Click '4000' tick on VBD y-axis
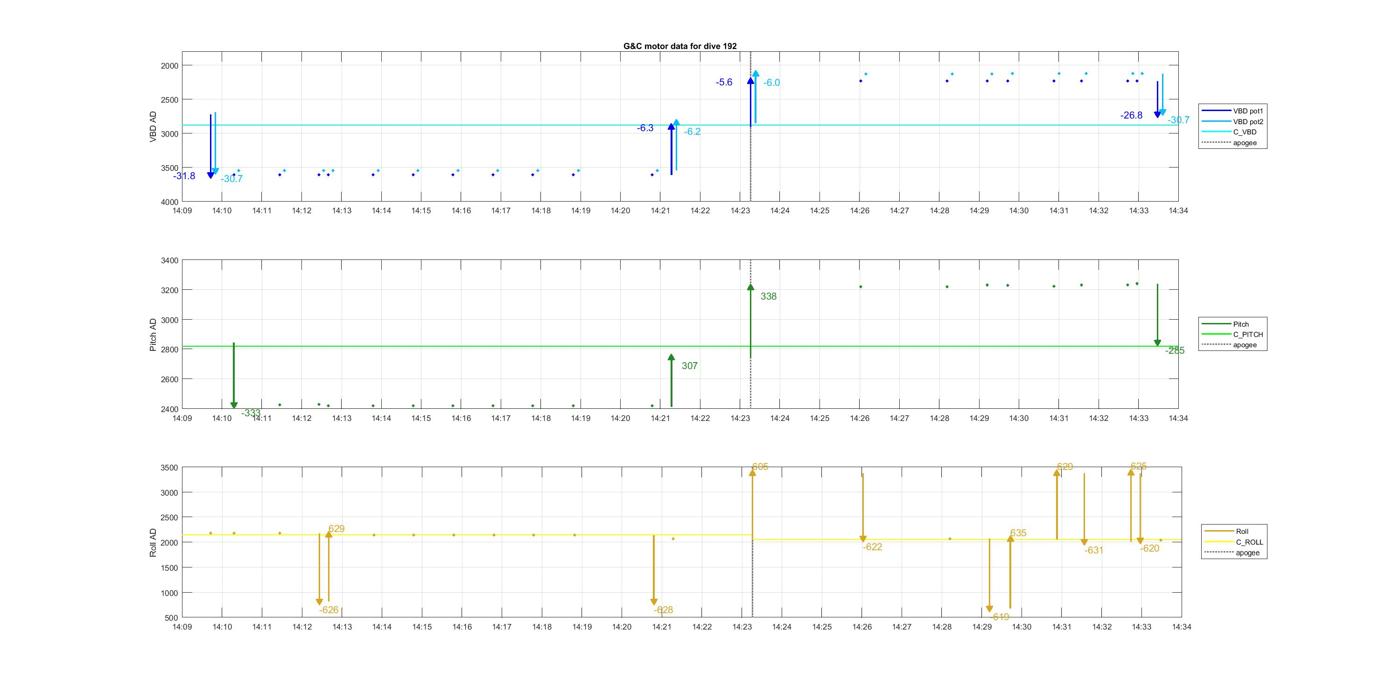 (x=169, y=201)
